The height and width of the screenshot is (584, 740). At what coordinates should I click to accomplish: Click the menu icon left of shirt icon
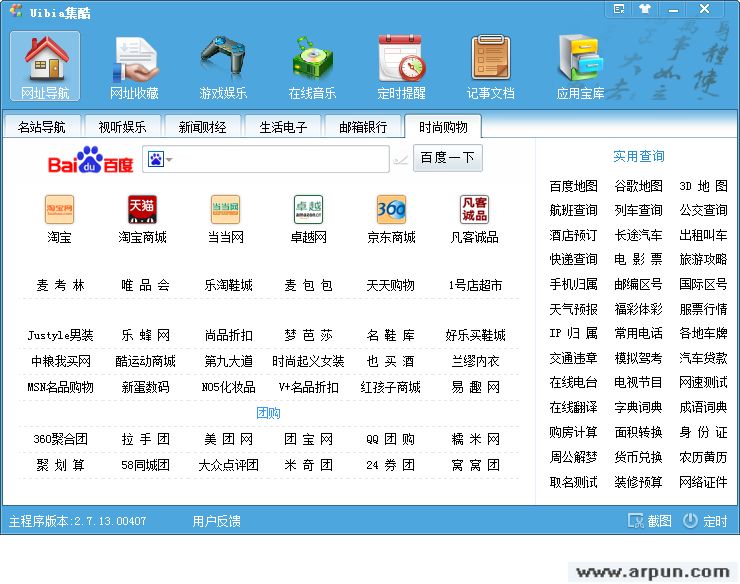pos(619,9)
